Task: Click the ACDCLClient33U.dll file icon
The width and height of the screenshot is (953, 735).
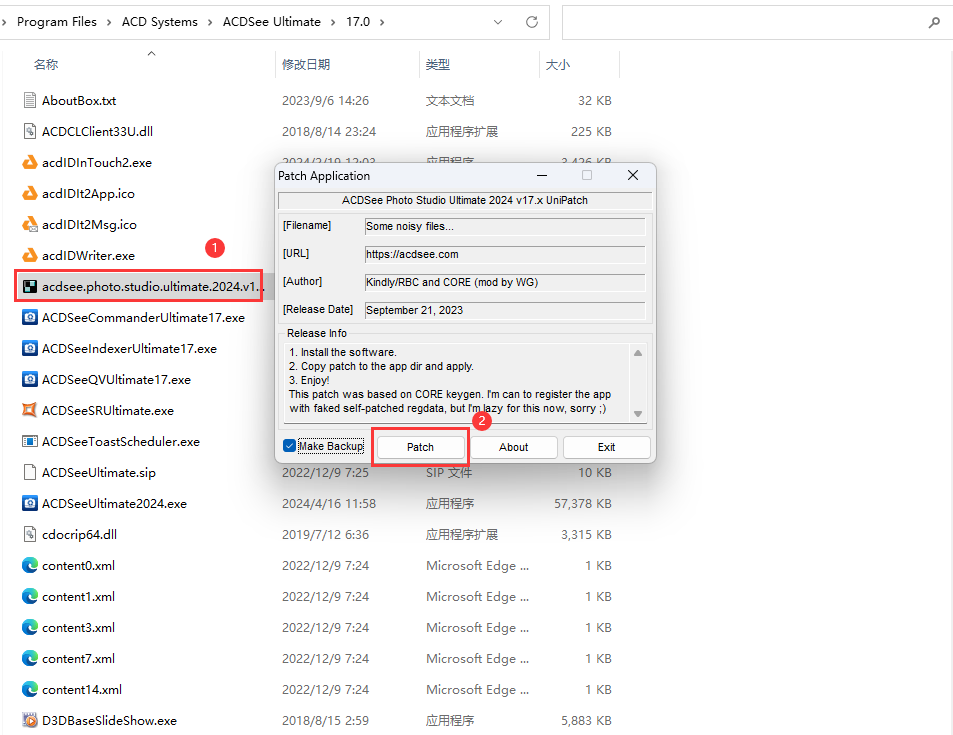Action: tap(30, 131)
